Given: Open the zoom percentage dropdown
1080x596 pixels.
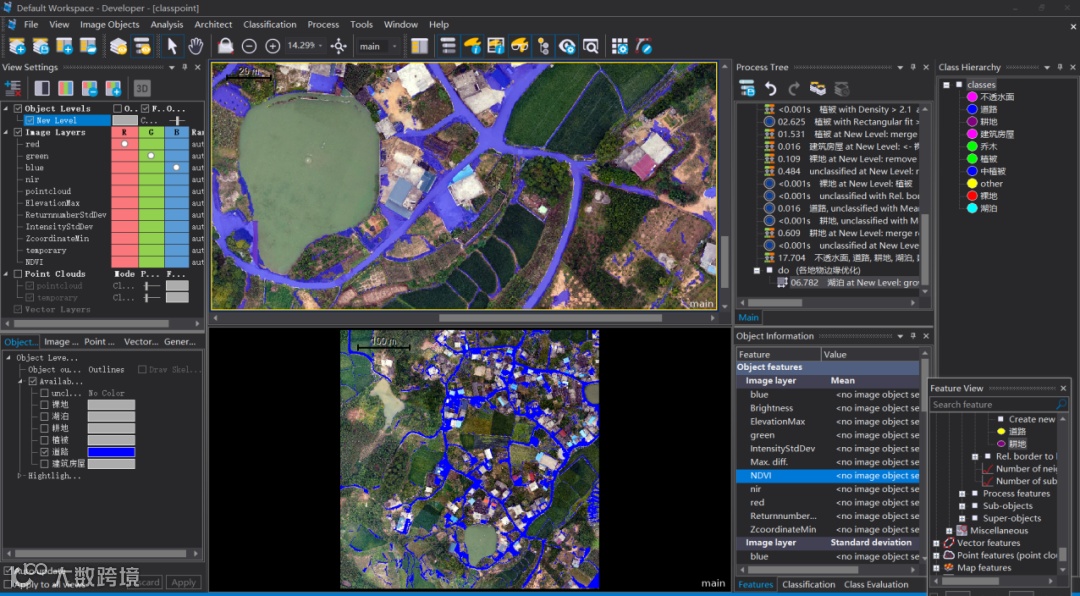Looking at the screenshot, I should 321,46.
